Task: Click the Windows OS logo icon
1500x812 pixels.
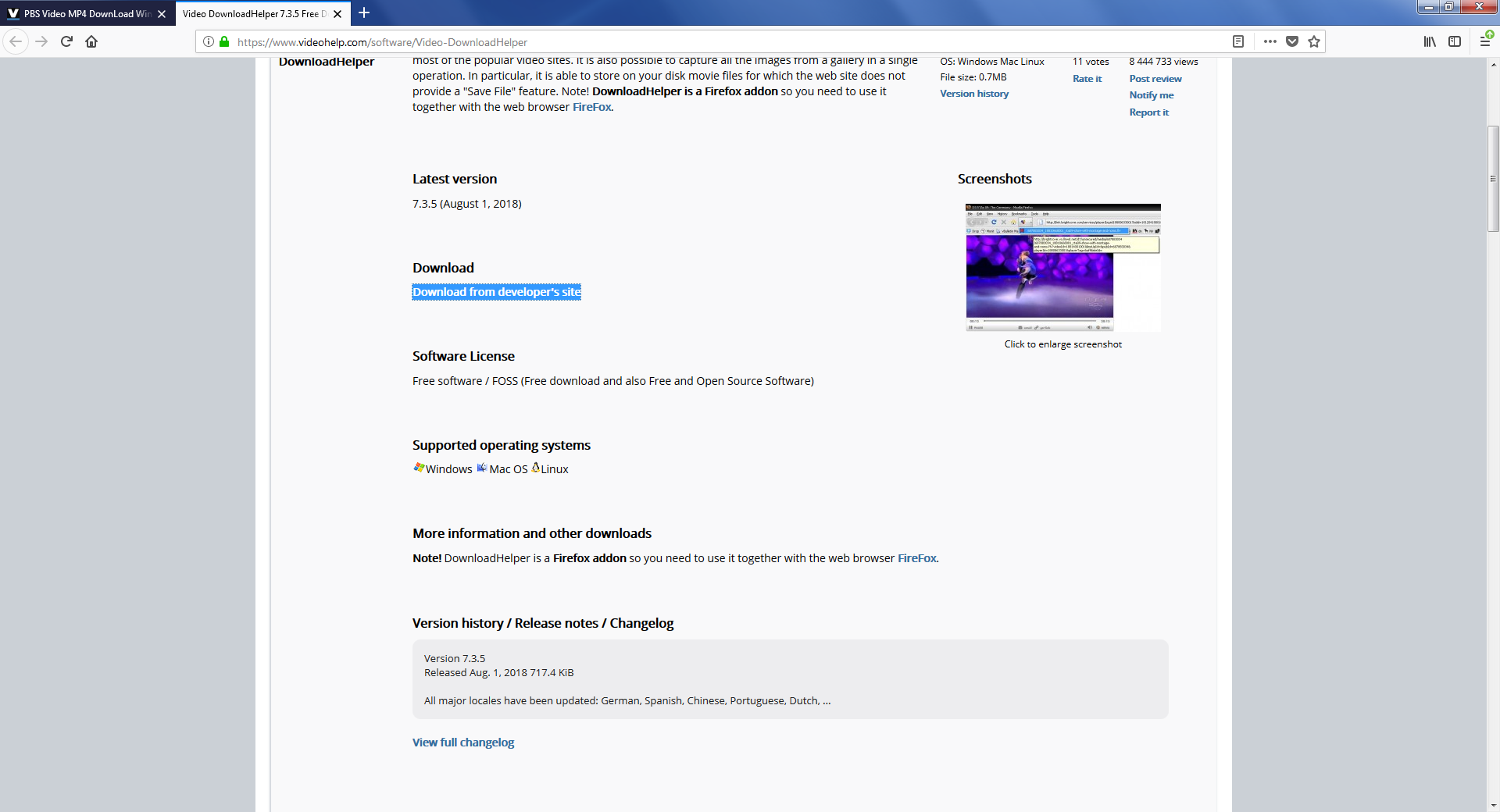Action: (x=419, y=468)
